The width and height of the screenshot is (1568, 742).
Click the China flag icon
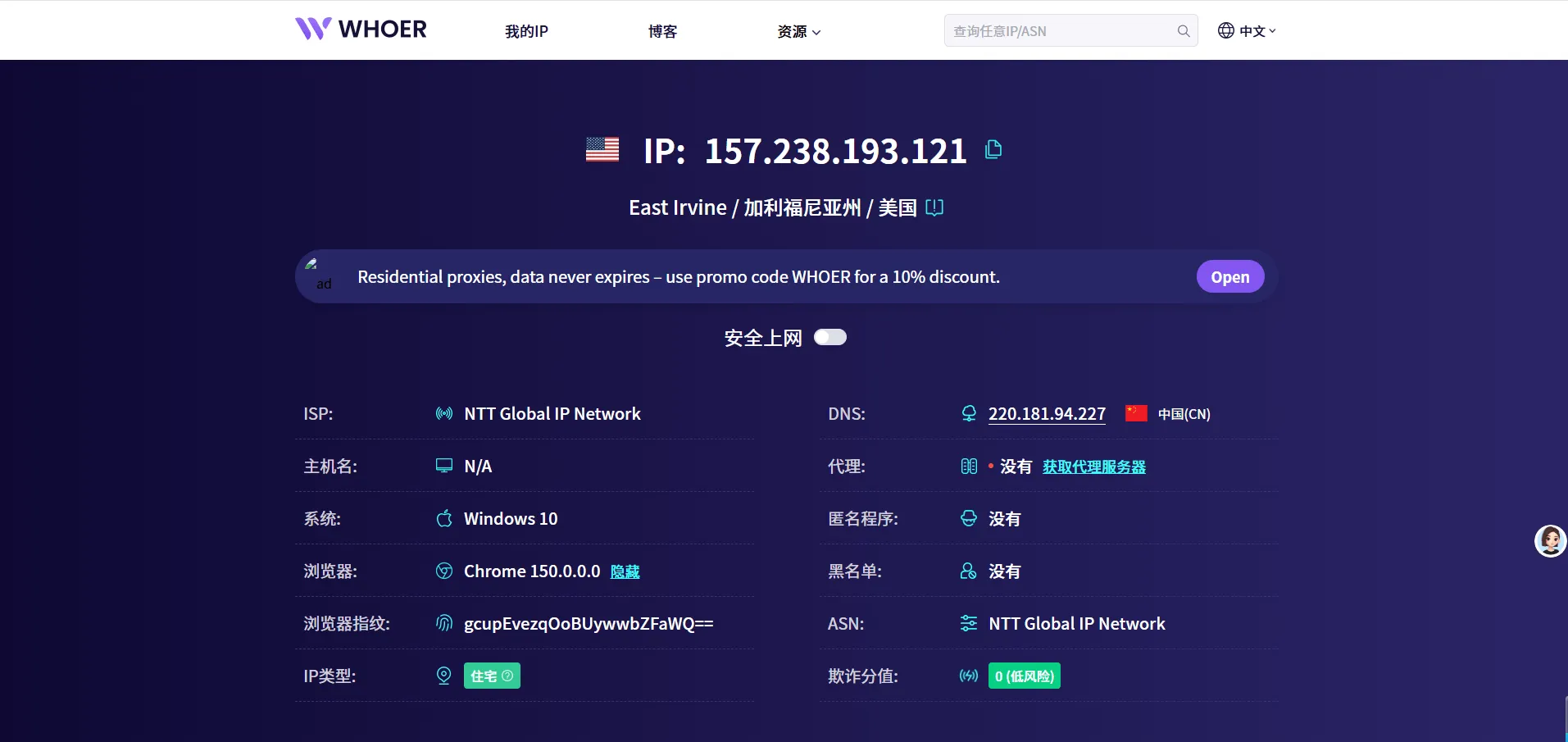(1136, 413)
